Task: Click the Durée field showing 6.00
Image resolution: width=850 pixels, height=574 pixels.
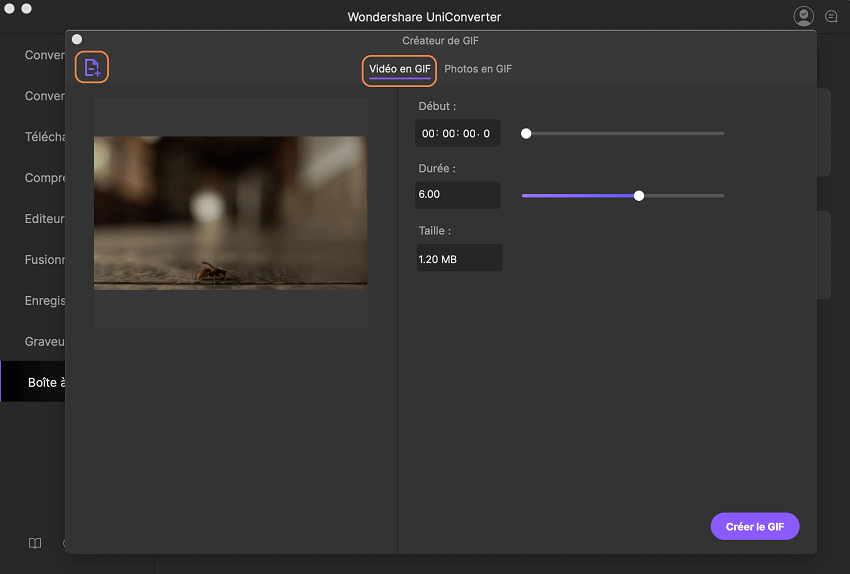Action: [x=458, y=196]
